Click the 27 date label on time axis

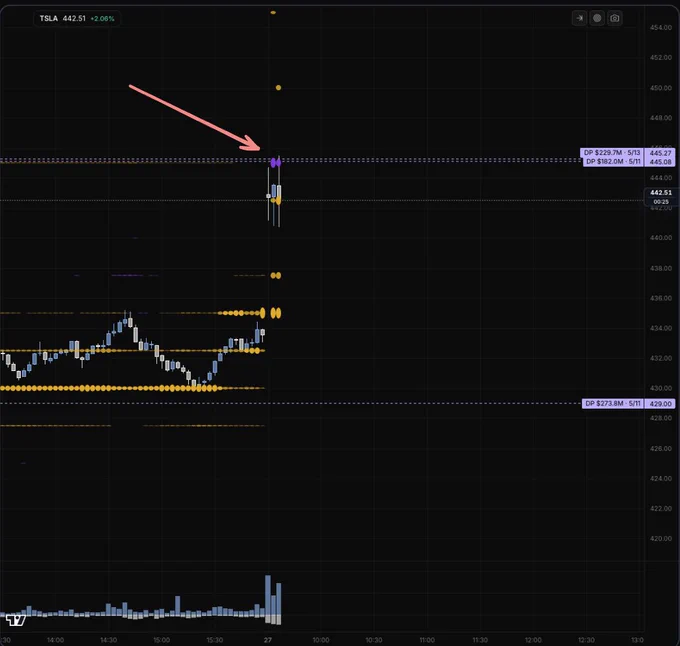(268, 640)
